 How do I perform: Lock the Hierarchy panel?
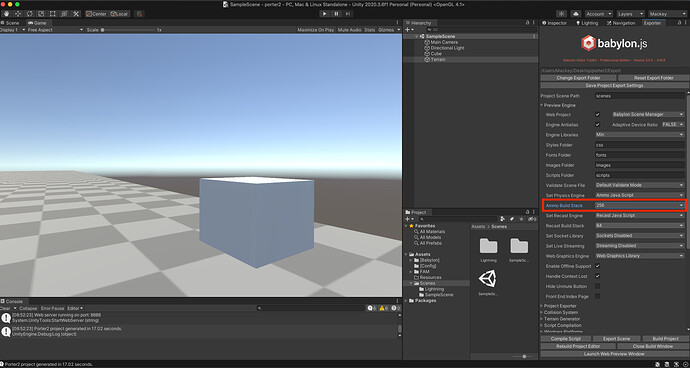(527, 23)
